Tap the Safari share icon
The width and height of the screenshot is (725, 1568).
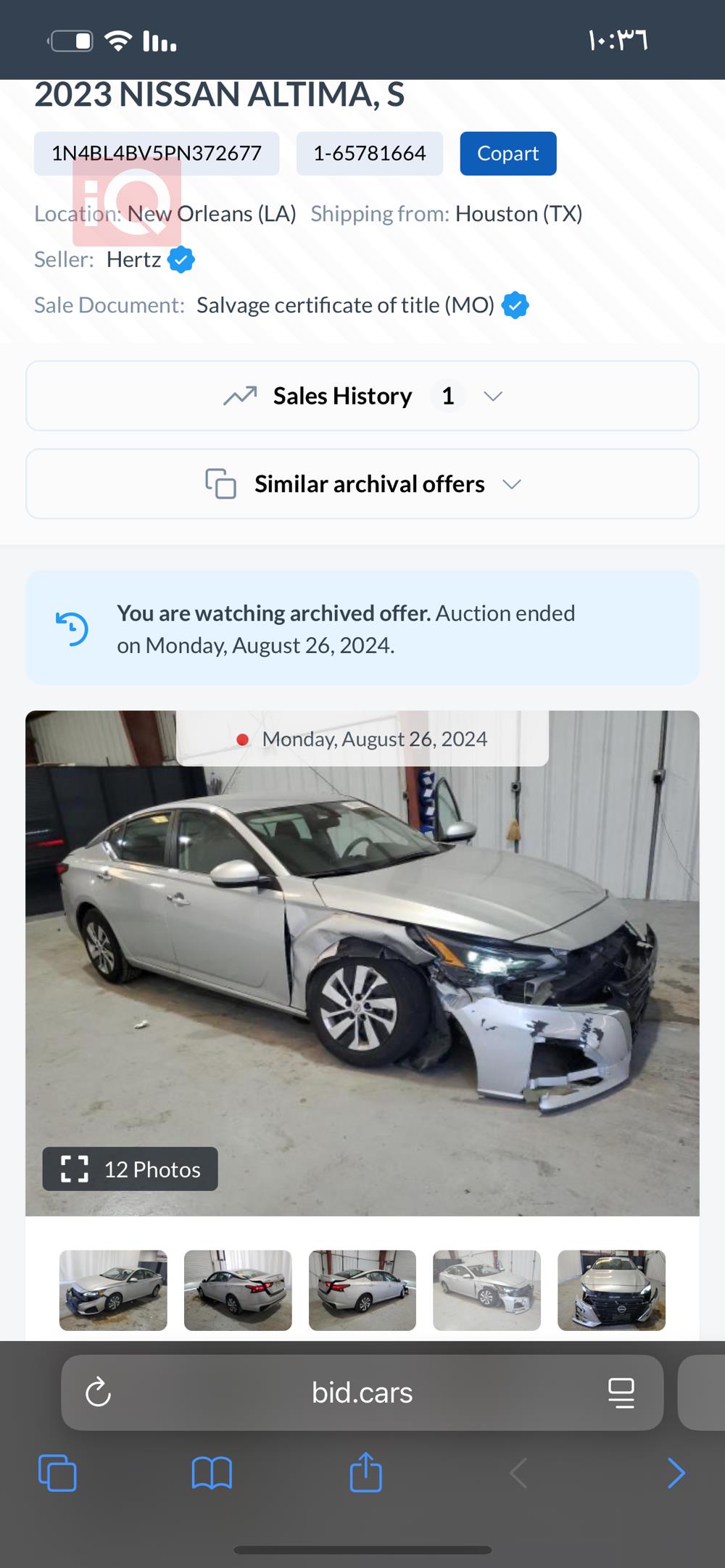click(365, 1472)
